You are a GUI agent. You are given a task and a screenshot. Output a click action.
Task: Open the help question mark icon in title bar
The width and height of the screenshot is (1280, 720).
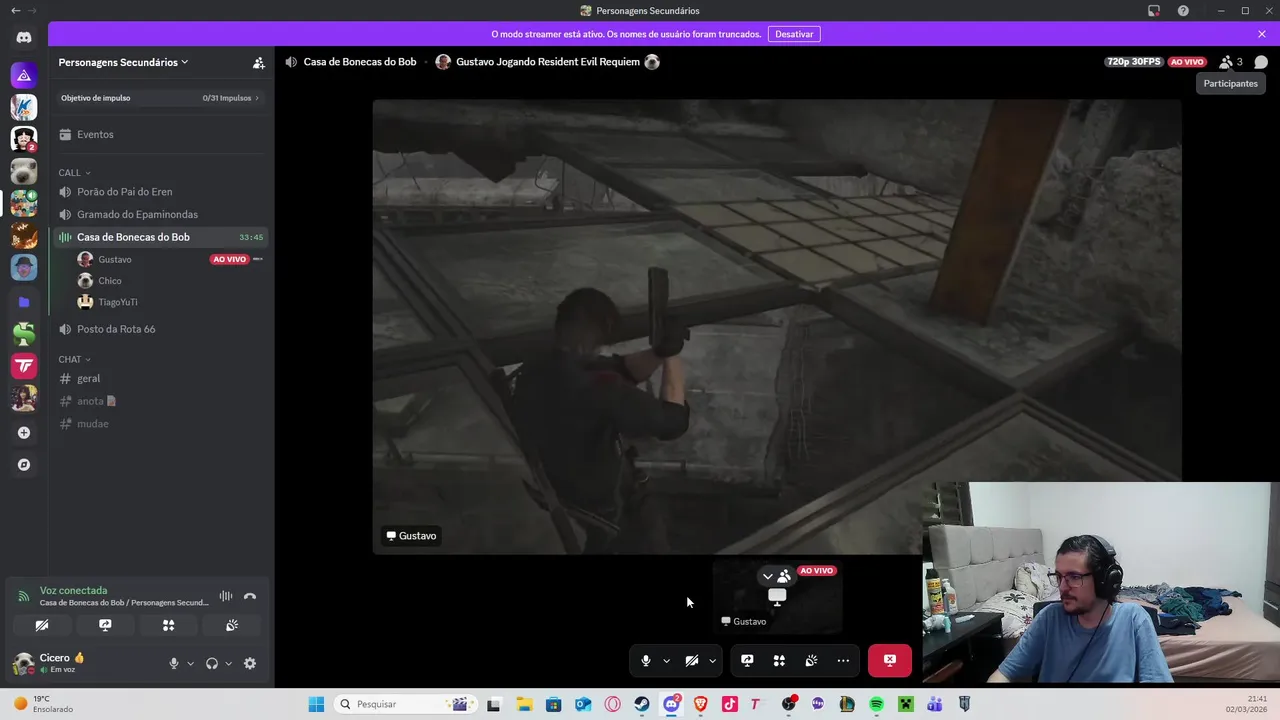(x=1183, y=11)
